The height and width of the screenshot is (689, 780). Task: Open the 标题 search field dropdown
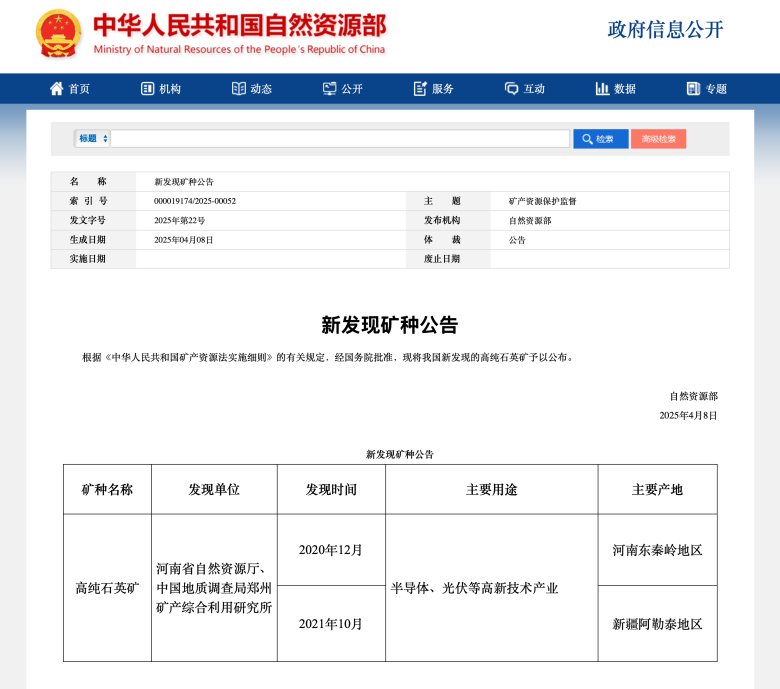tap(93, 139)
